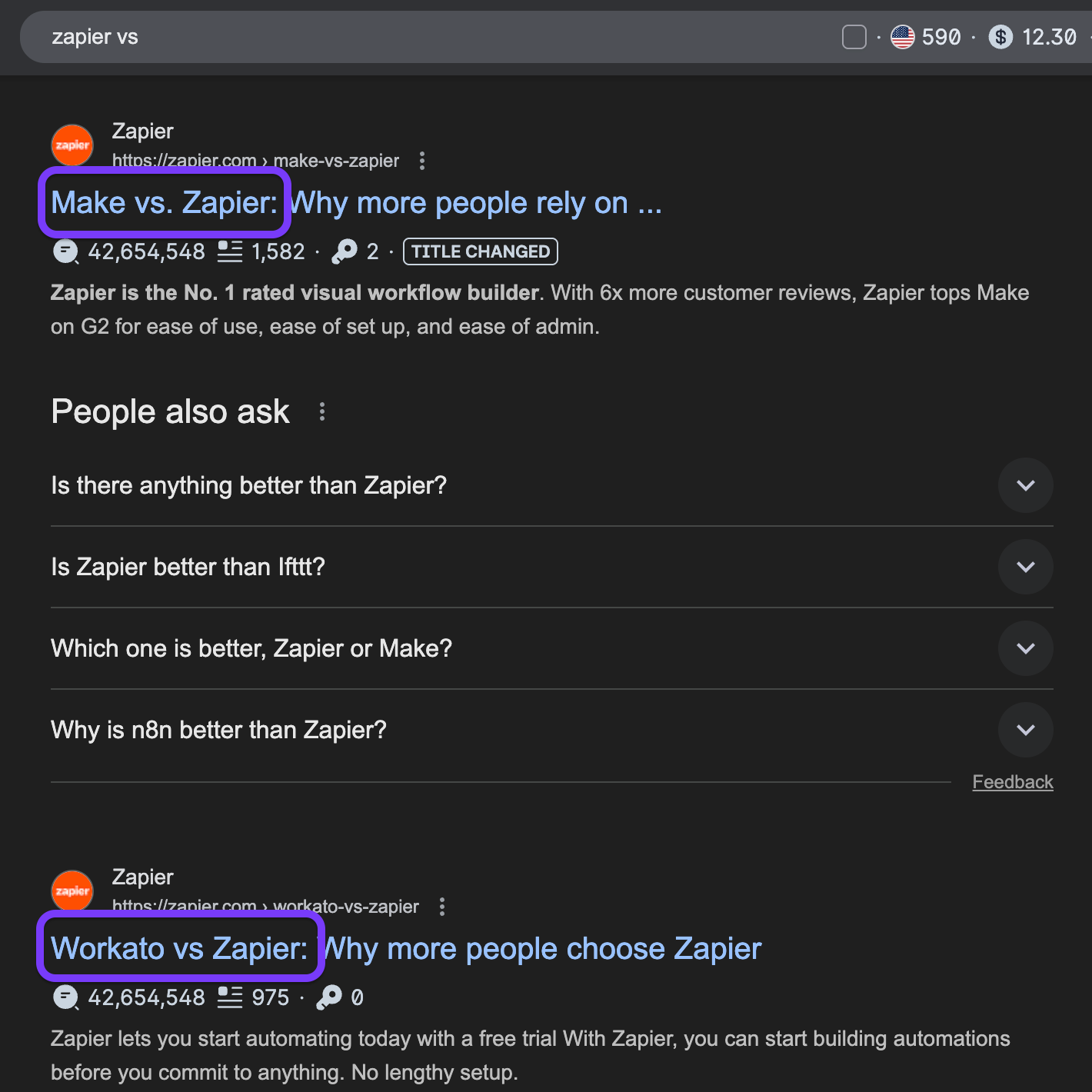
Task: Click key icon under Make vs. Zapier result
Action: [x=344, y=251]
